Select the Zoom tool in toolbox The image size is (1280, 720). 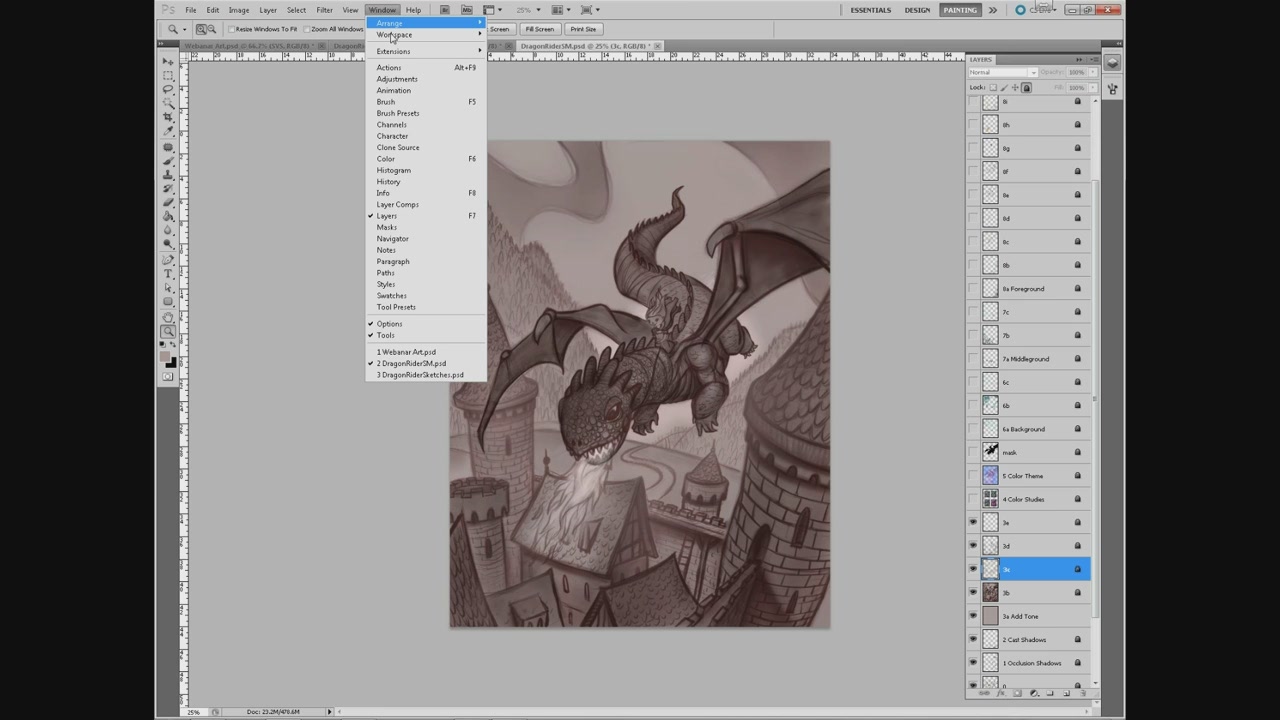(x=168, y=332)
